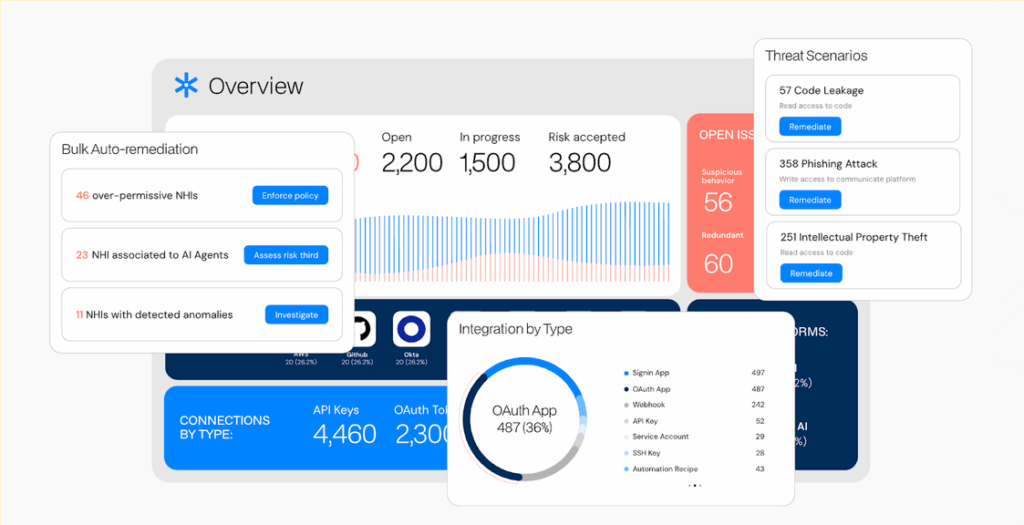This screenshot has height=525, width=1024.
Task: Select '23 NHI associated to AI Agents'
Action: tap(152, 255)
